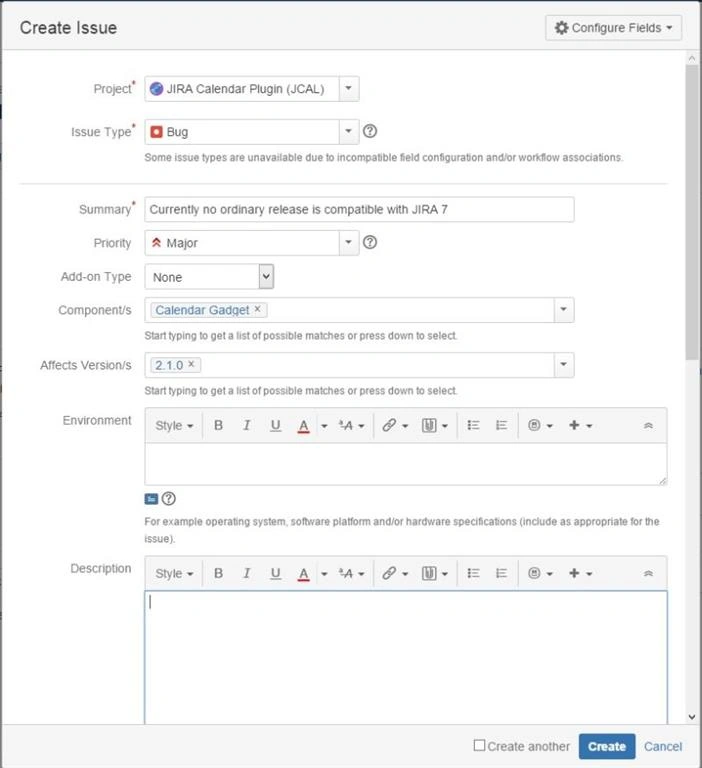The image size is (702, 768).
Task: Insert bullet list in Environment toolbar
Action: (473, 425)
